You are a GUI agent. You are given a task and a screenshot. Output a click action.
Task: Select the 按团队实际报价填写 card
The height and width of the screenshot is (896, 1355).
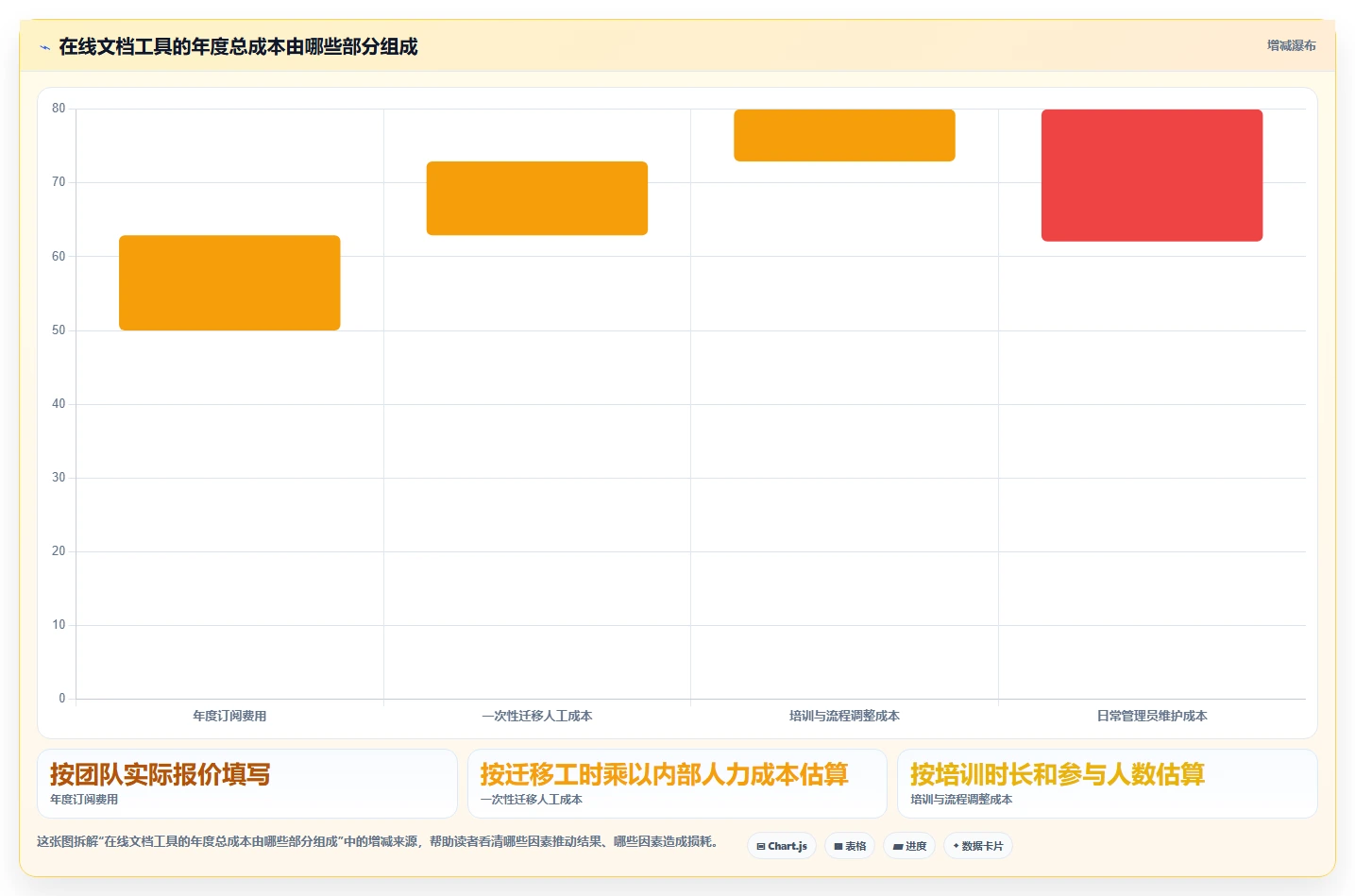tap(247, 784)
